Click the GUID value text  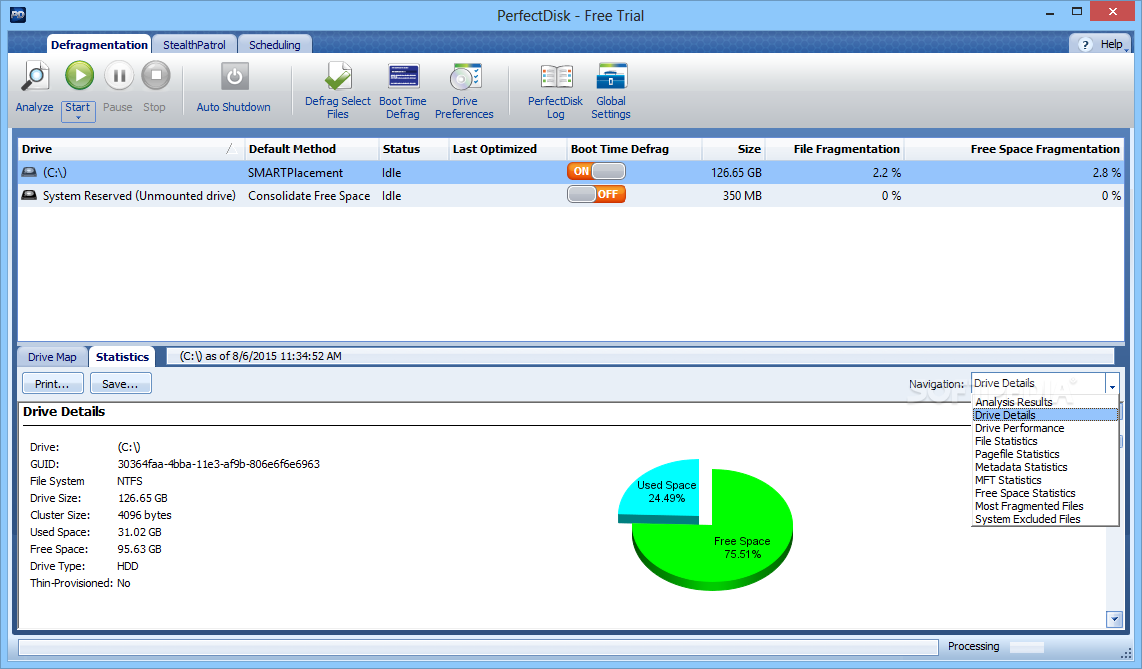[x=218, y=464]
